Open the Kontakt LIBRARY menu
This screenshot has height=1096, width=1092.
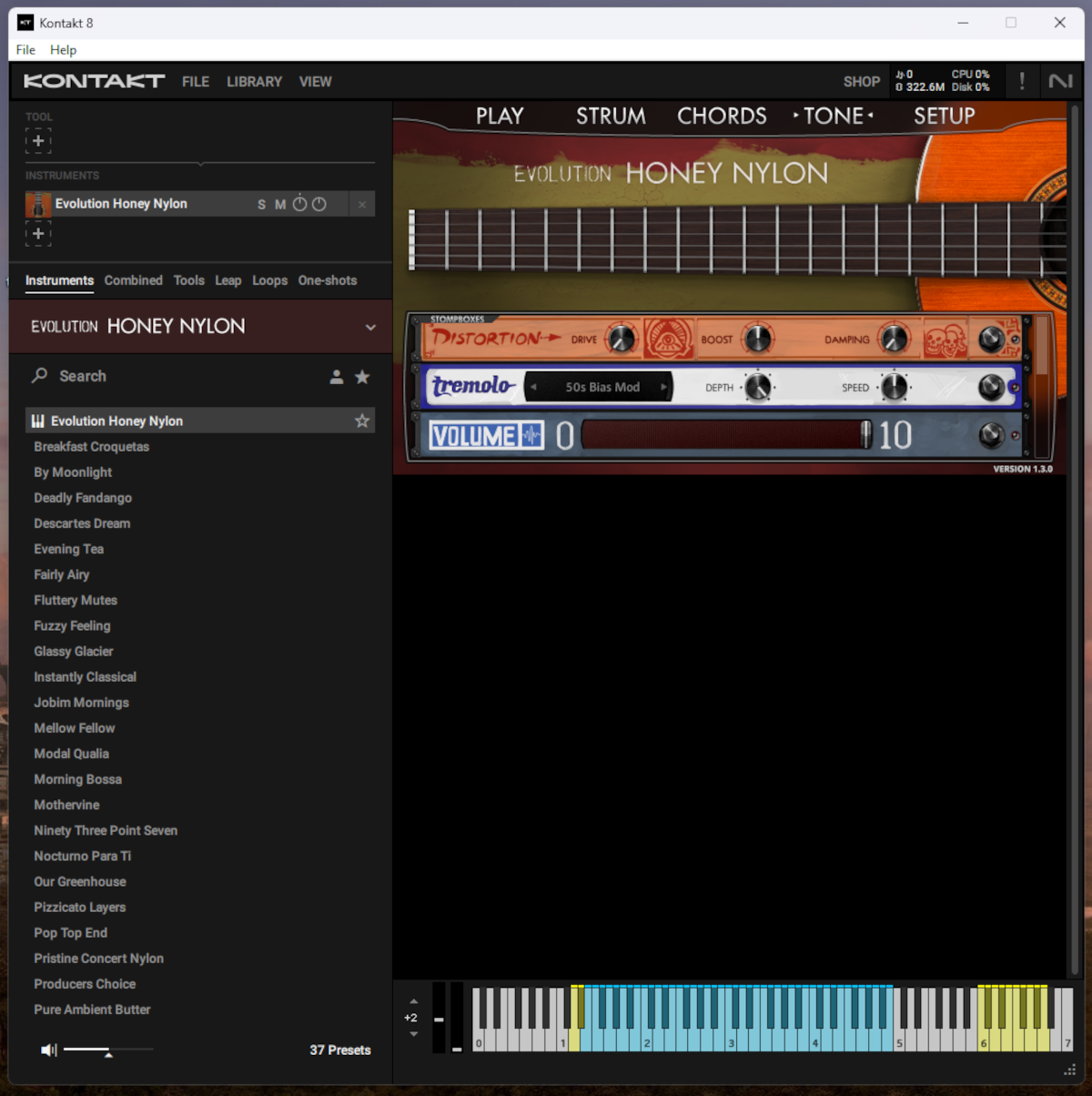254,82
